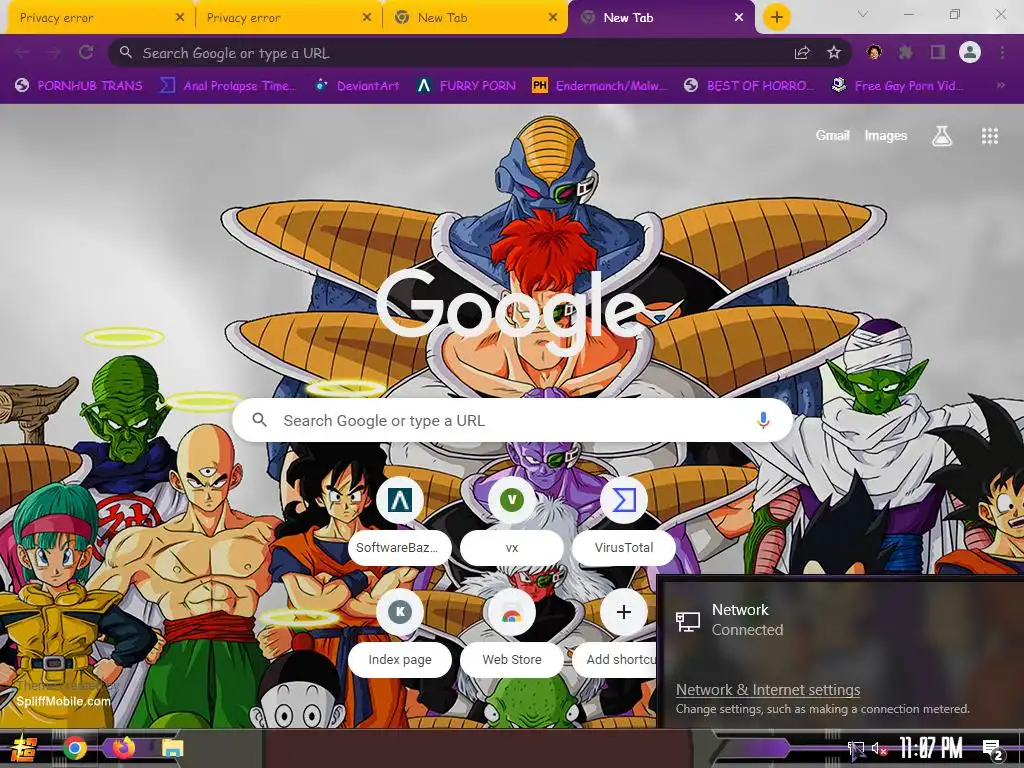Open the Web Store shortcut
This screenshot has width=1024, height=768.
[x=512, y=633]
